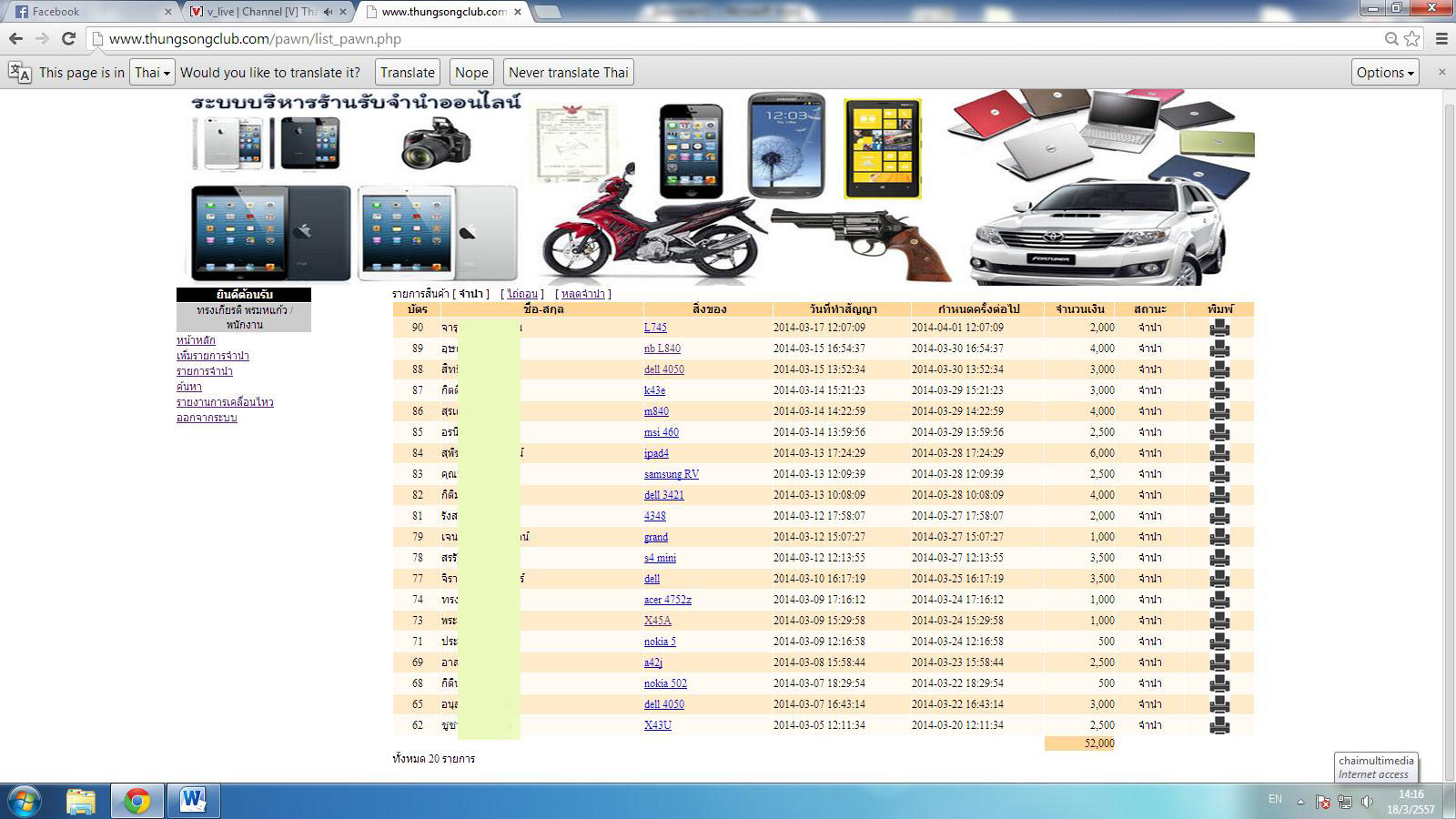
Task: Print the nokia 502 pawn record
Action: 1219,683
